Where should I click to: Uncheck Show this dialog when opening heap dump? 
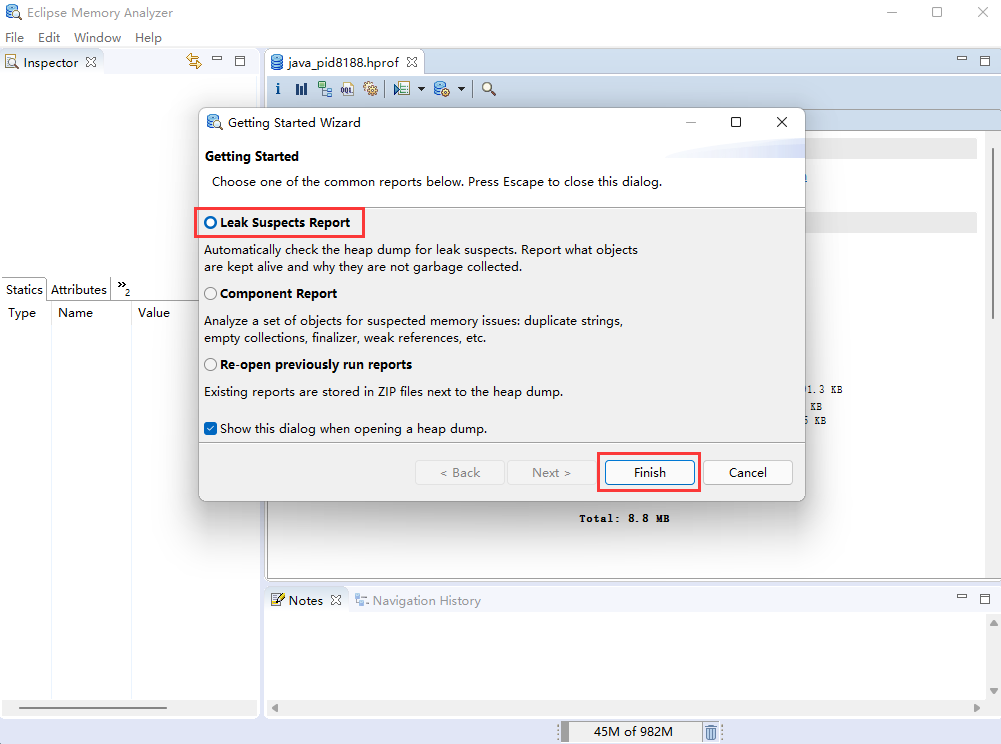211,429
